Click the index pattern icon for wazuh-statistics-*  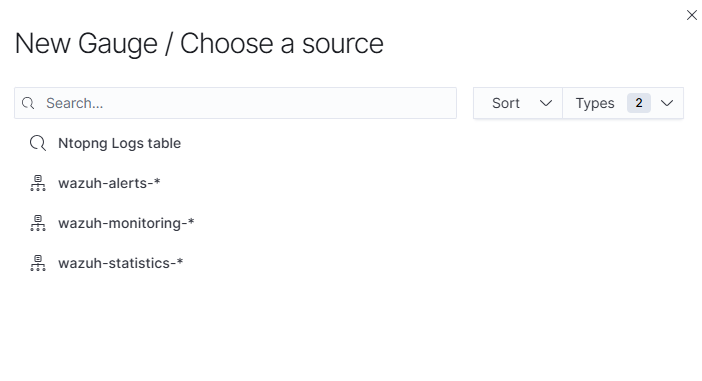38,263
